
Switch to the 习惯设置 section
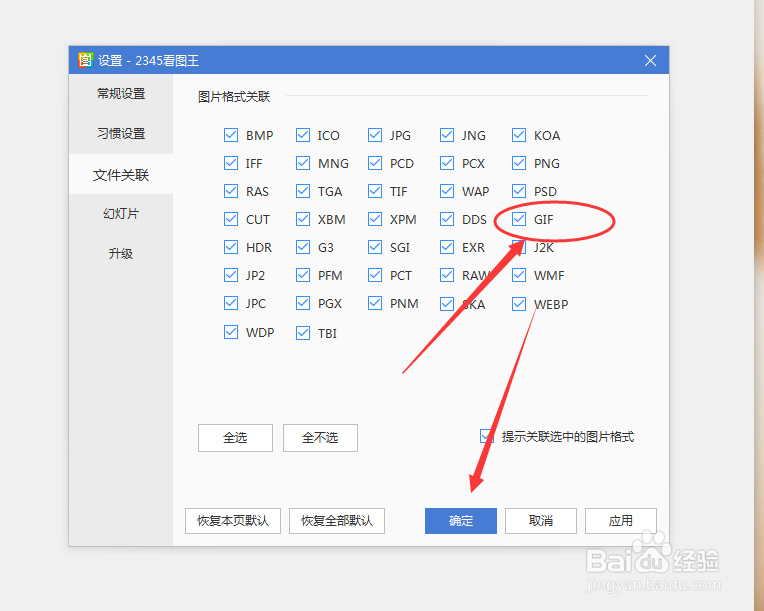121,134
